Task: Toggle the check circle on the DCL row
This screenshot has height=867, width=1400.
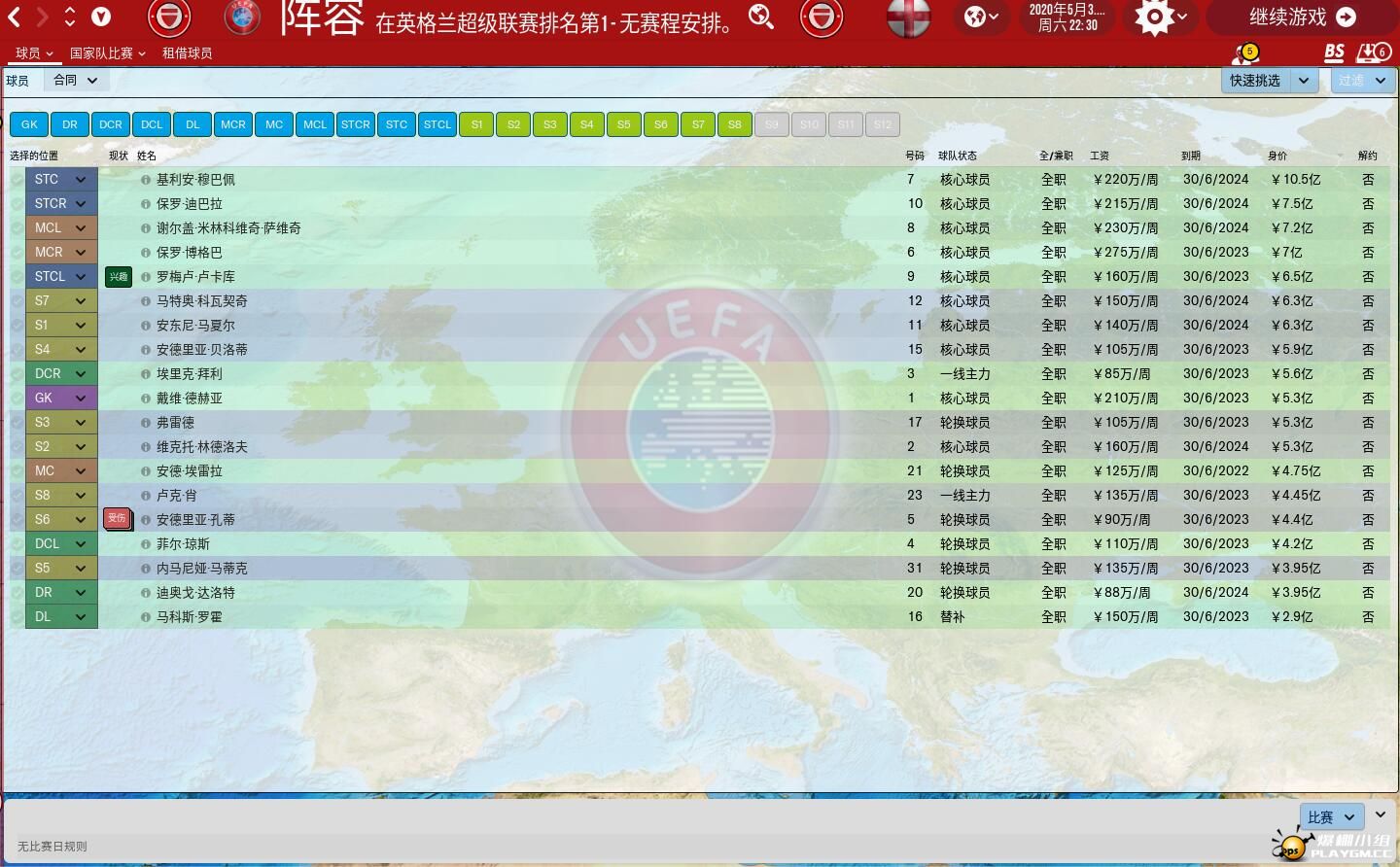Action: coord(17,544)
